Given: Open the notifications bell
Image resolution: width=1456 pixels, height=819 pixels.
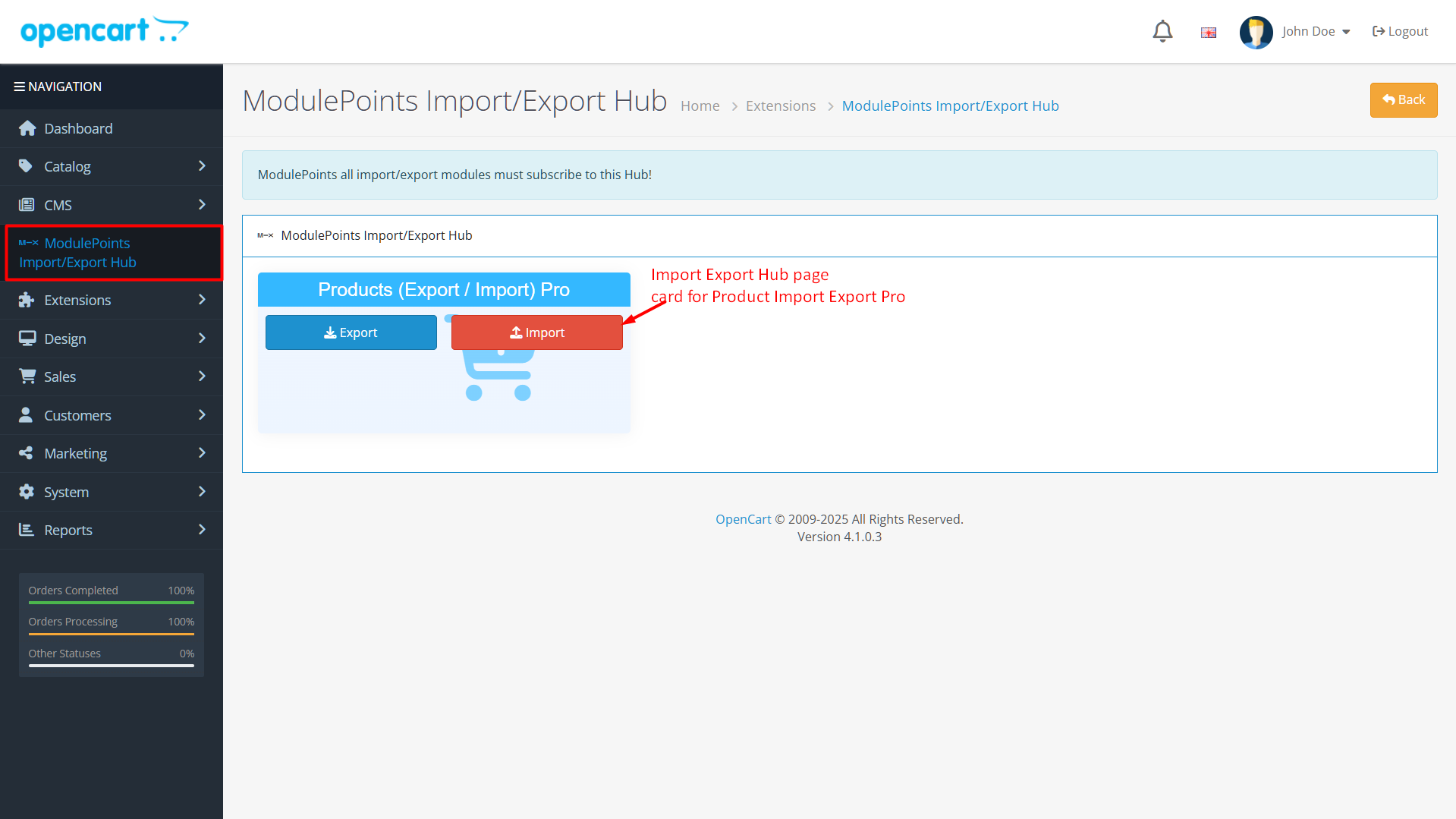Looking at the screenshot, I should [x=1162, y=31].
